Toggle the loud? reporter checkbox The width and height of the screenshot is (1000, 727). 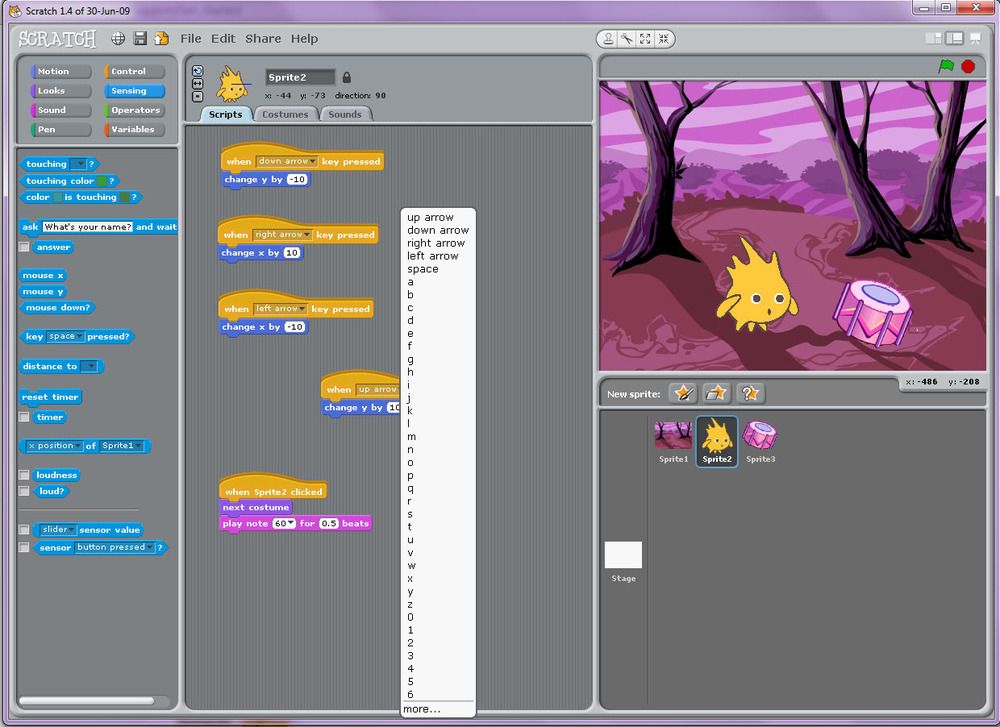[24, 491]
